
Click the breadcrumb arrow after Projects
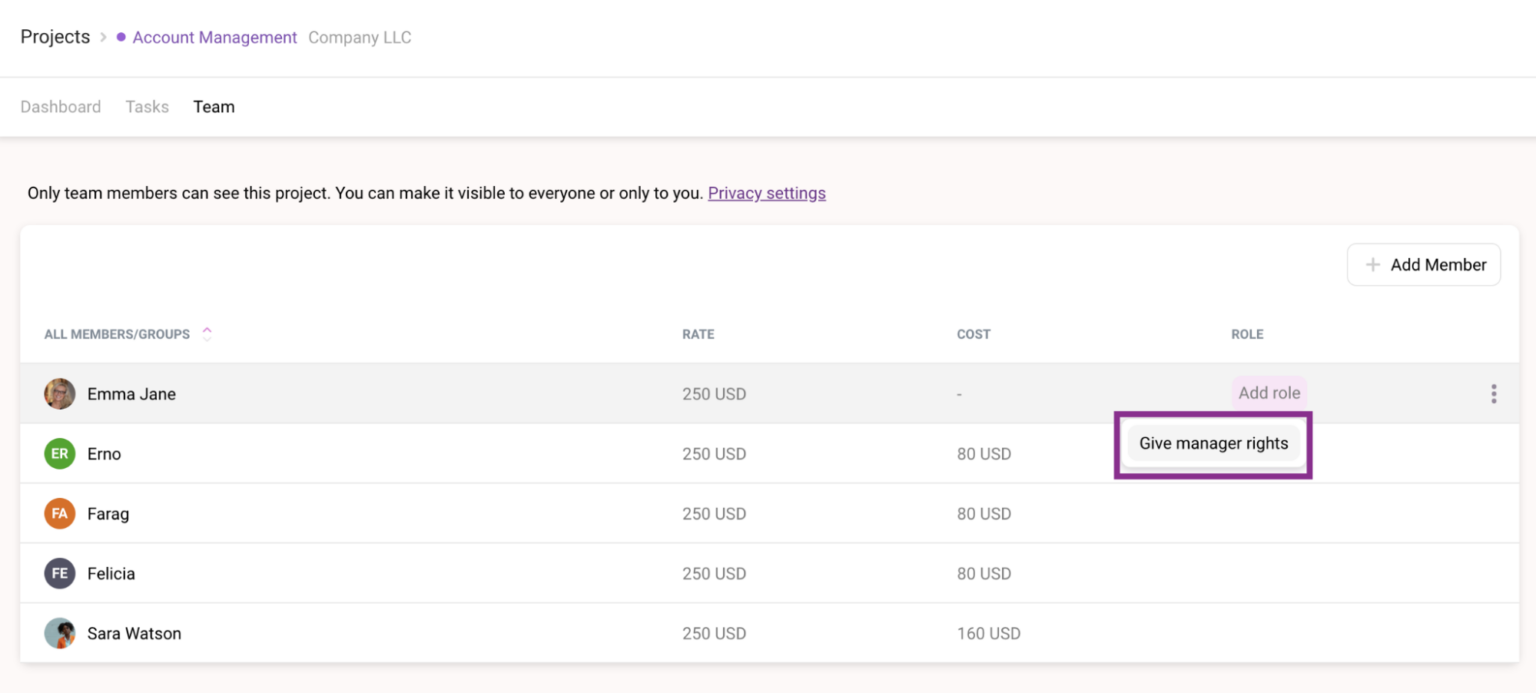[x=103, y=37]
